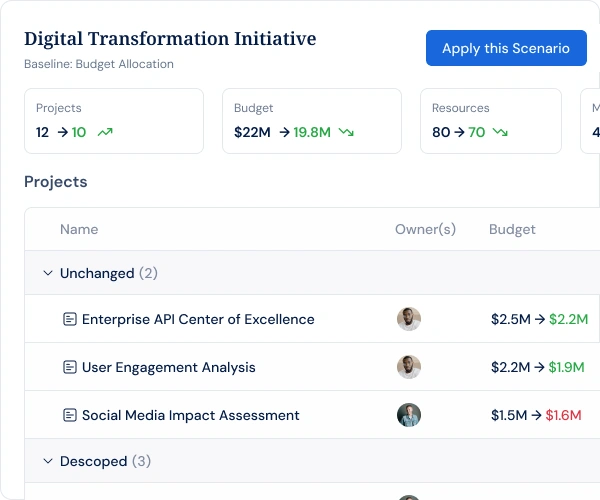
Task: Click the Apply this Scenario button
Action: pos(506,48)
